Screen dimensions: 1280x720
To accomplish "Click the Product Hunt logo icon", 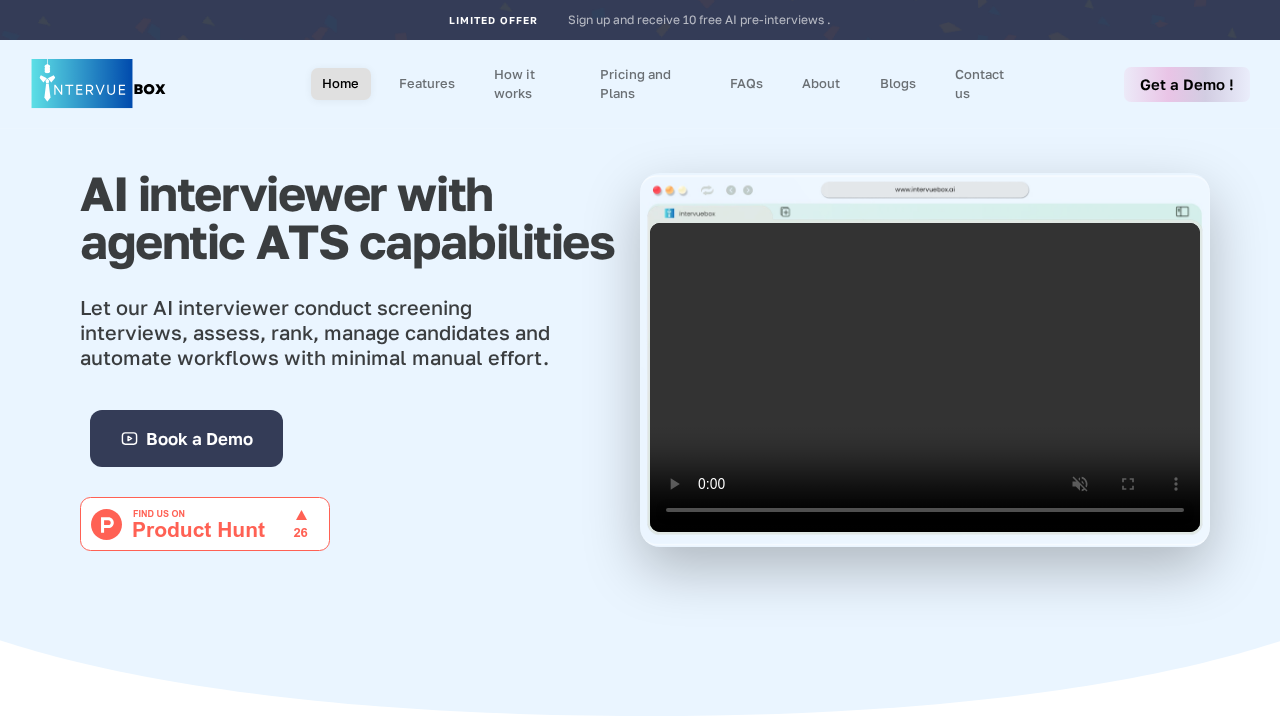I will [x=106, y=523].
